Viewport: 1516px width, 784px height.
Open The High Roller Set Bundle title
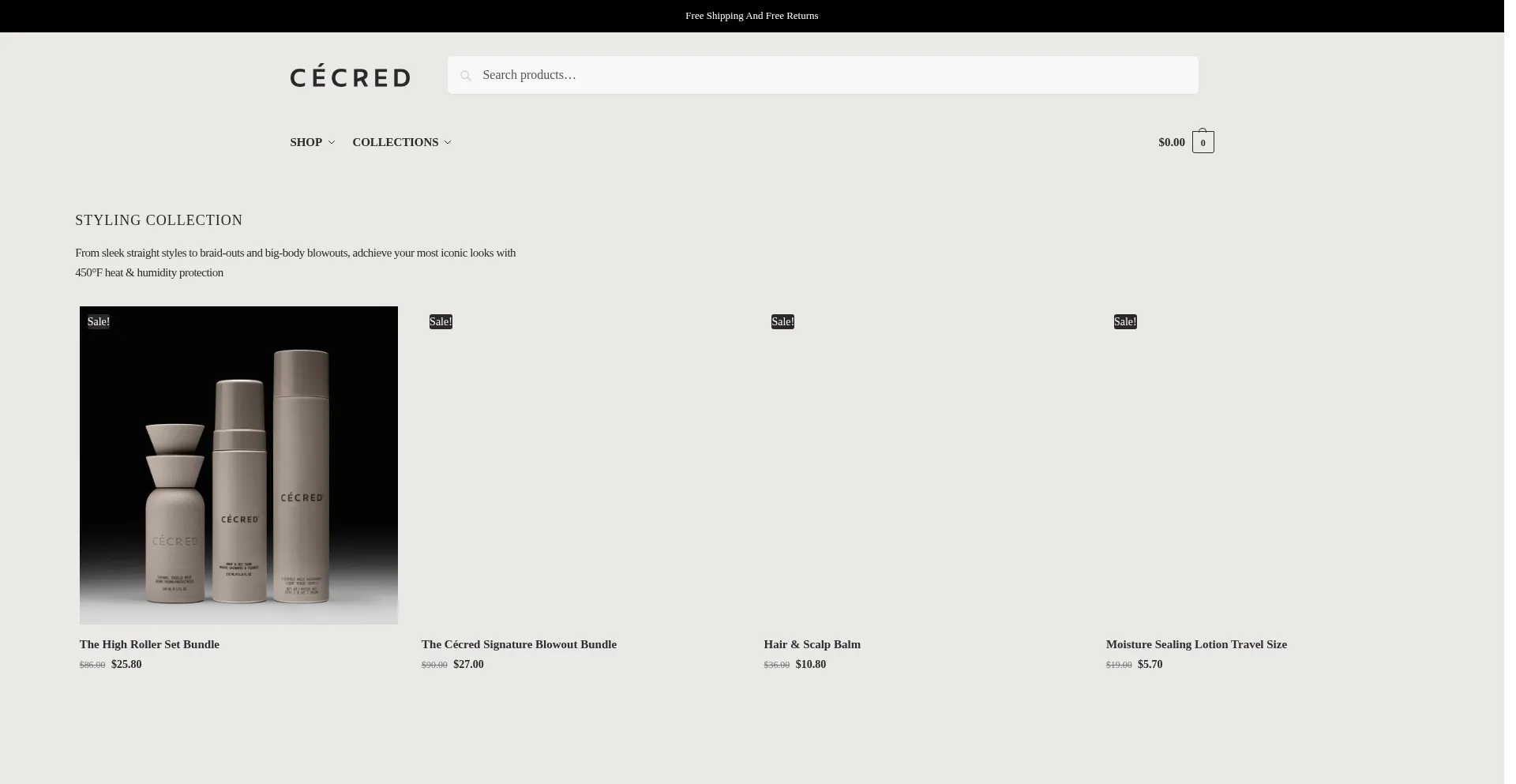(149, 644)
